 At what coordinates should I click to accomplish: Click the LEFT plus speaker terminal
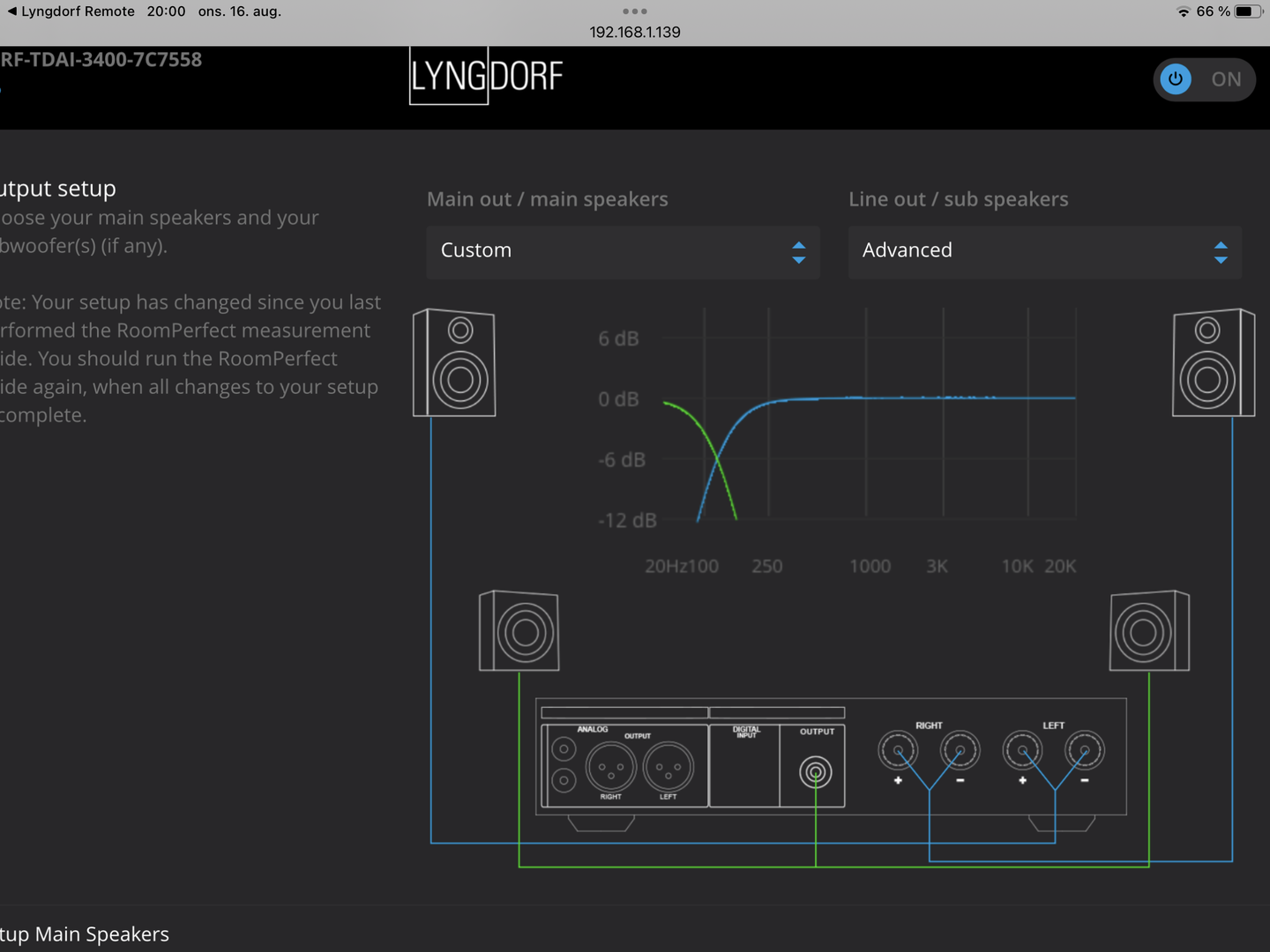click(x=1022, y=751)
